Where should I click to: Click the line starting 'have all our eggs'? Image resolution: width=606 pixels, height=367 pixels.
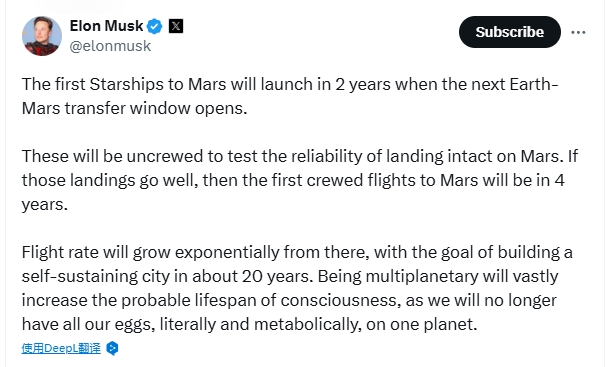(x=250, y=324)
